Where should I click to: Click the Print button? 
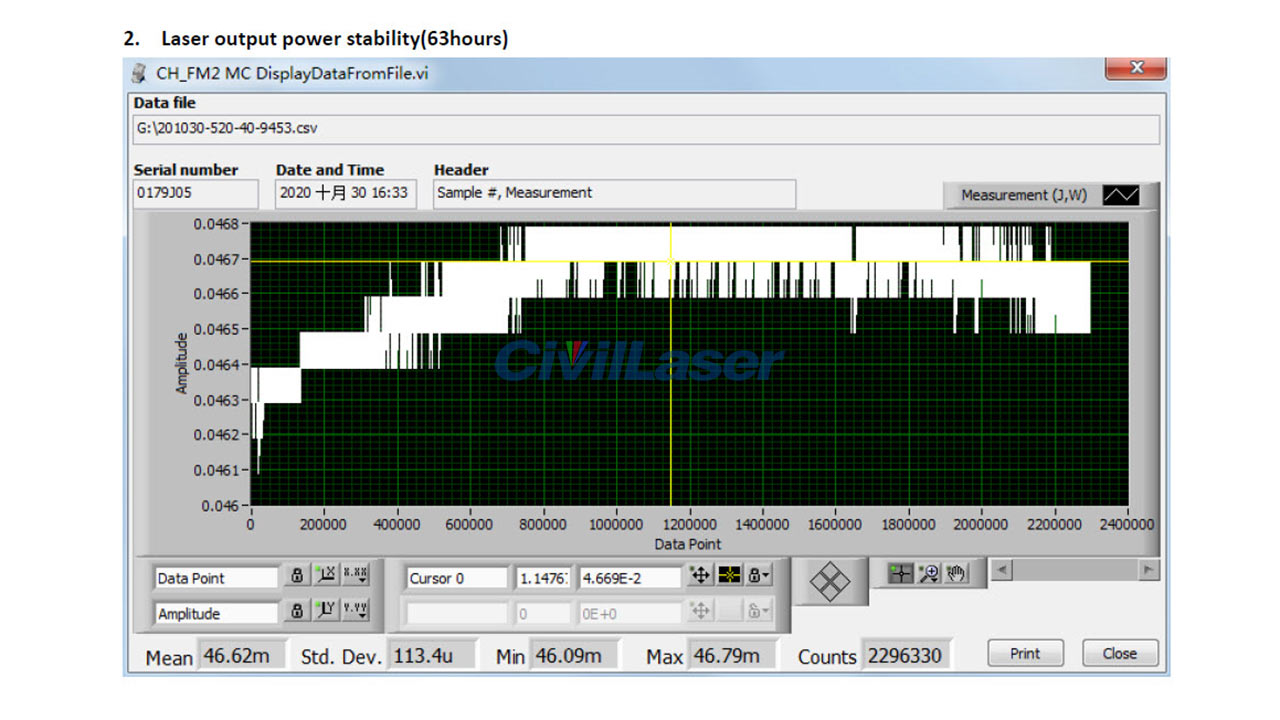(1025, 653)
